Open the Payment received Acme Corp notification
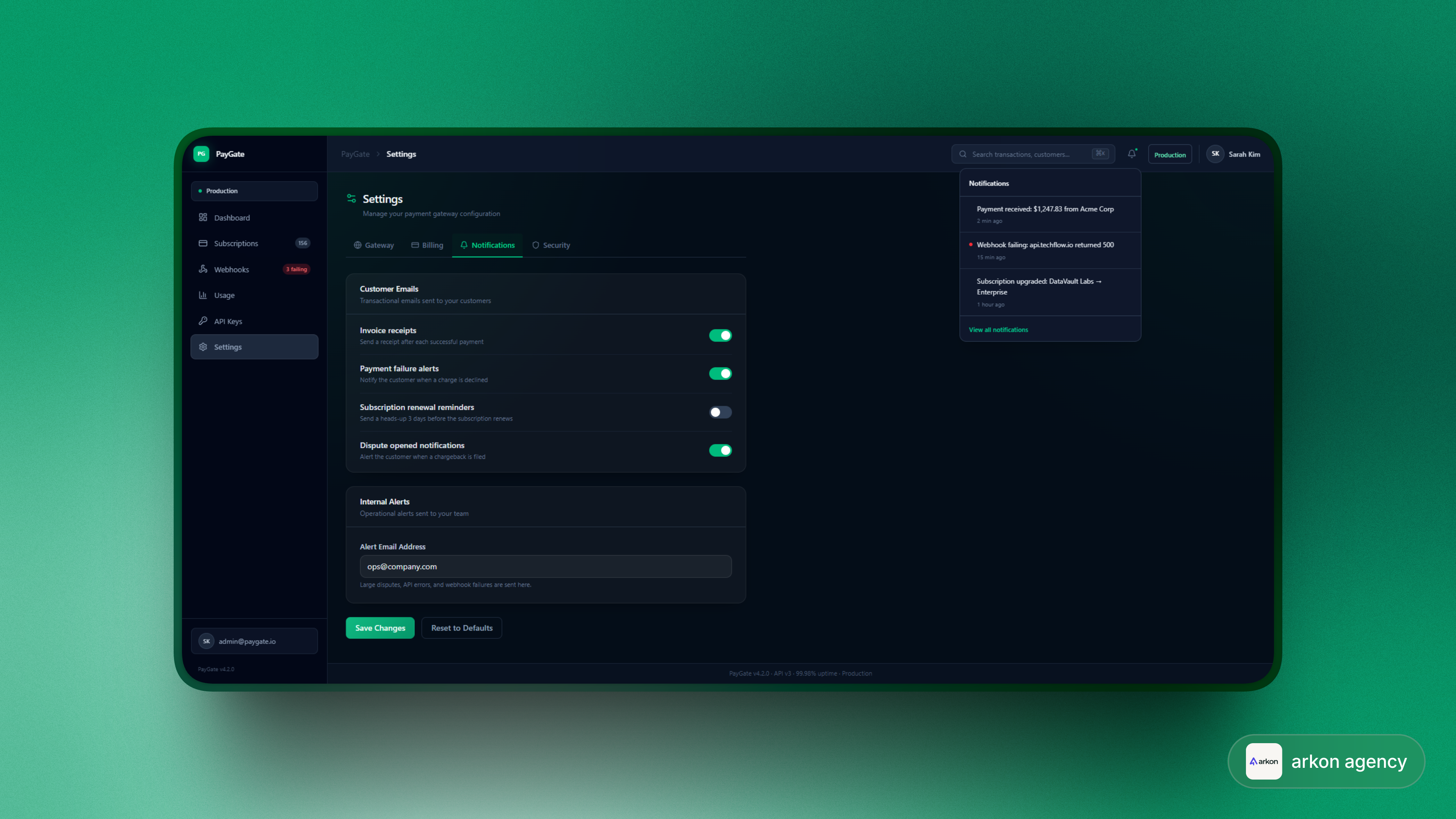Viewport: 1456px width, 819px height. [x=1050, y=214]
